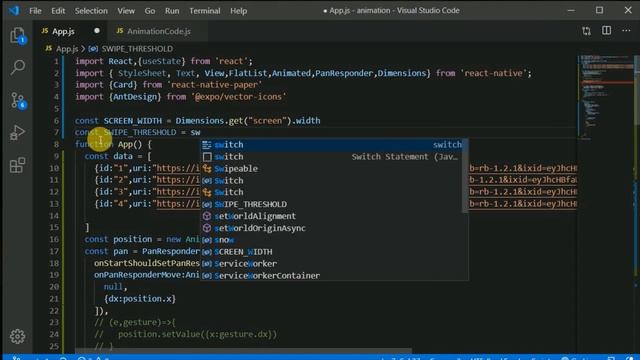Screen dimensions: 640x360
Task: Click the horizontal scrollbar below the code
Action: point(243,351)
